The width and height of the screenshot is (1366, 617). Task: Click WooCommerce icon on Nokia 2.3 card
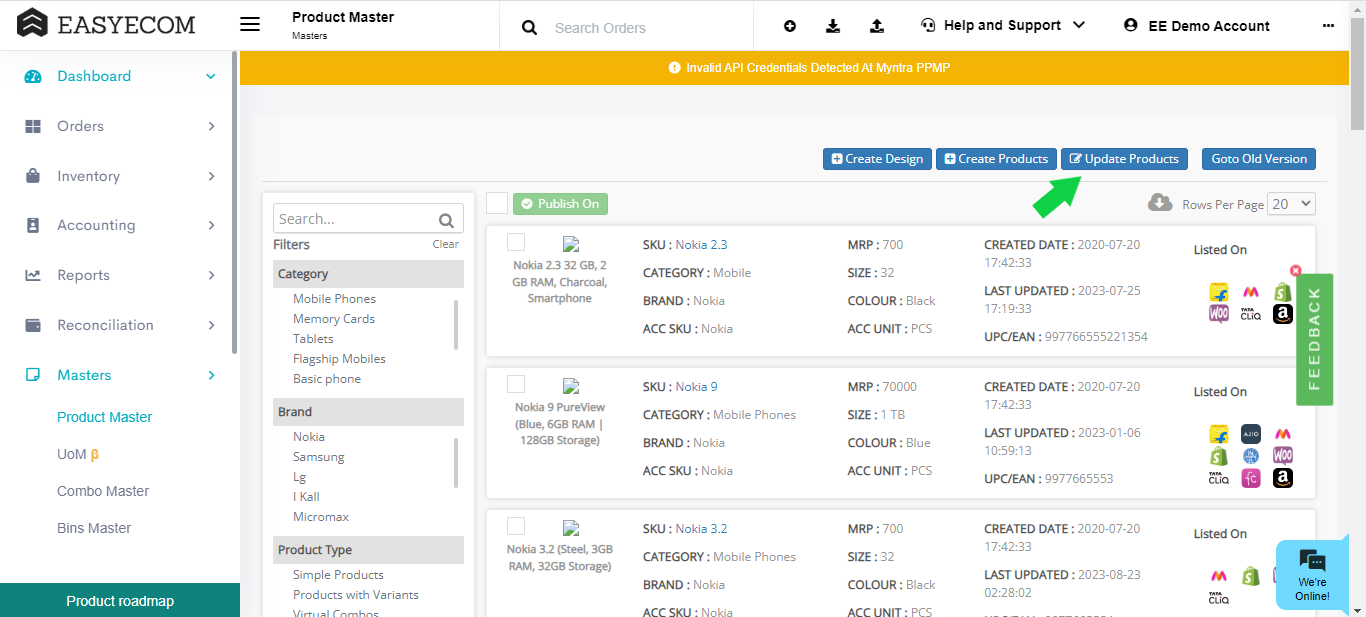(1219, 314)
